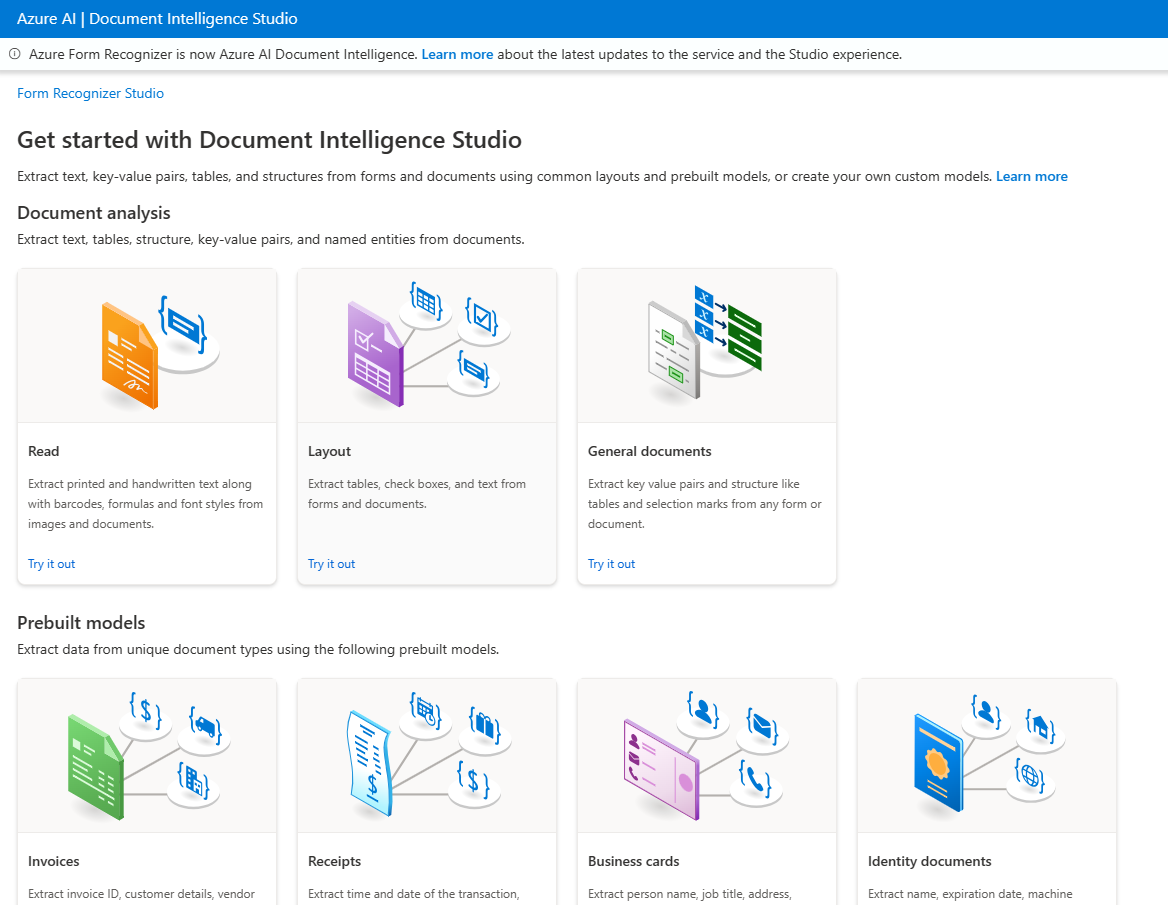
Task: Click the Identity documents card thumbnail
Action: tap(987, 755)
